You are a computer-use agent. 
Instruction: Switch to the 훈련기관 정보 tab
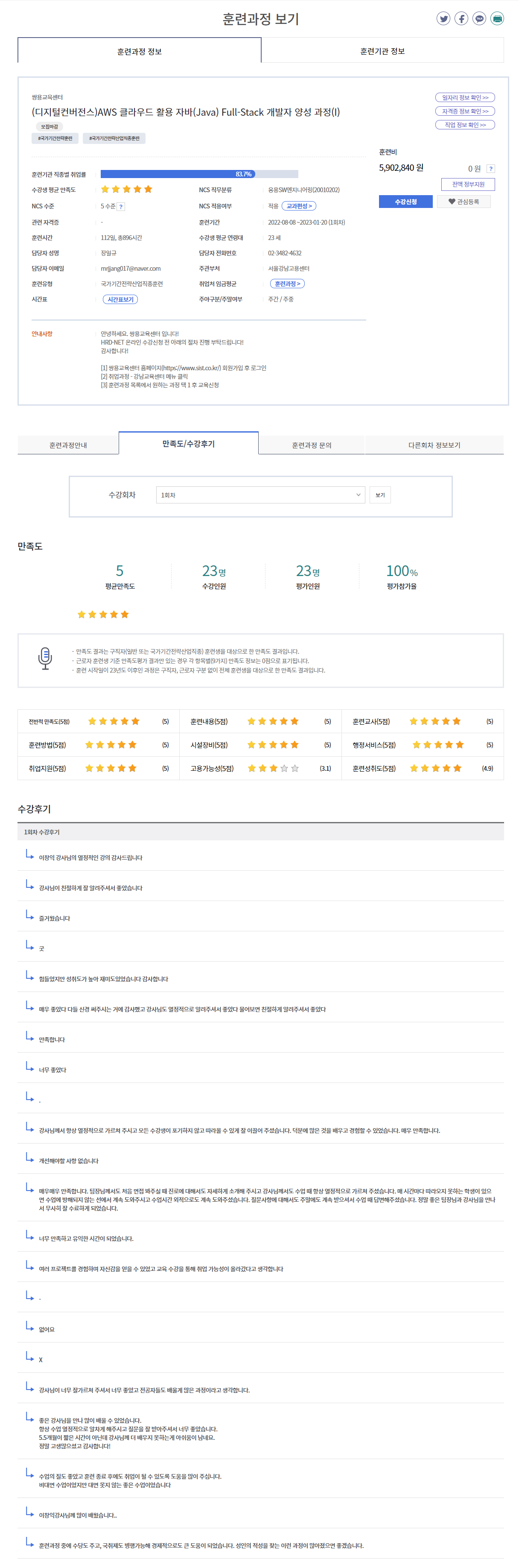(x=382, y=51)
